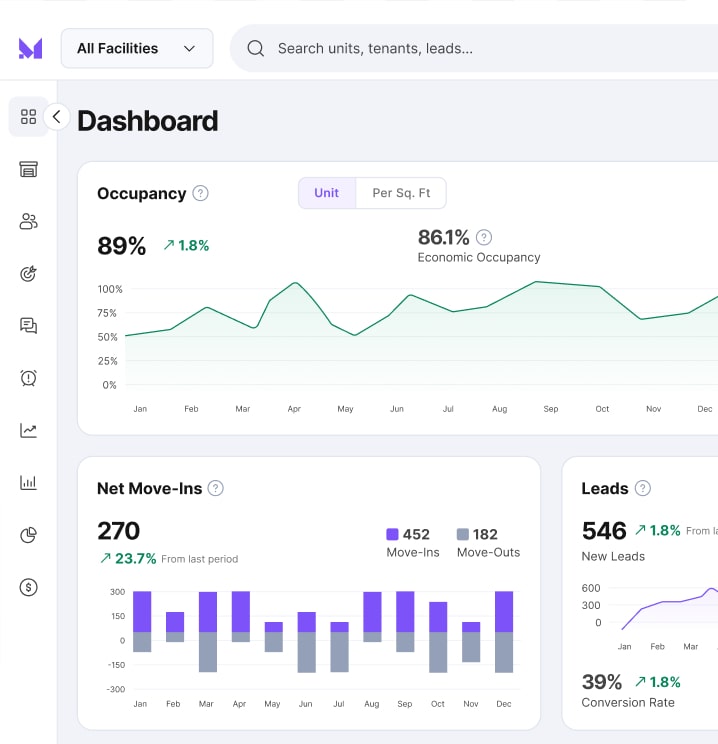Open the bar chart reports icon in sidebar

[x=28, y=483]
